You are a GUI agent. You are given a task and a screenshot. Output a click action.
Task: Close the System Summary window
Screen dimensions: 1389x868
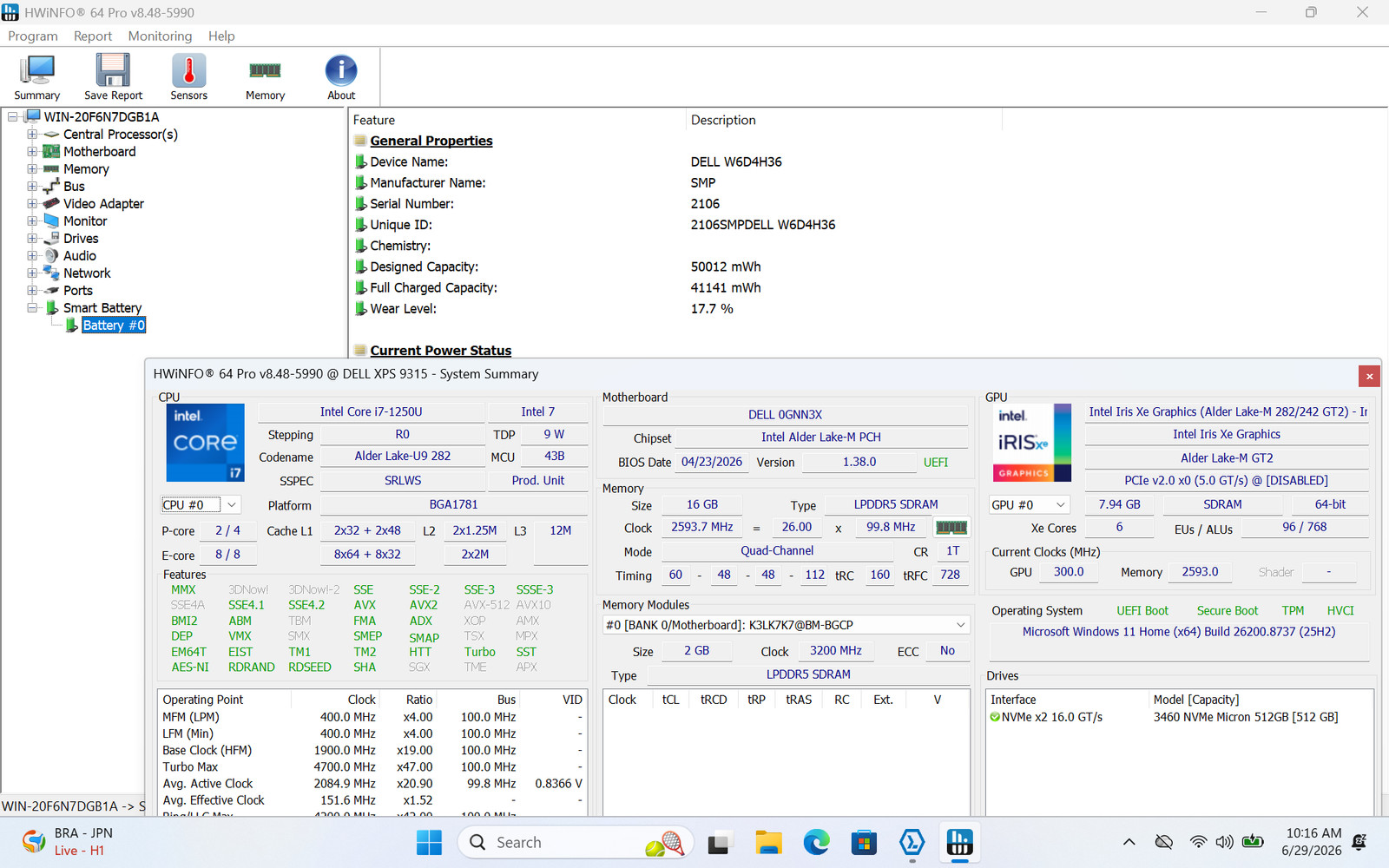tap(1369, 376)
